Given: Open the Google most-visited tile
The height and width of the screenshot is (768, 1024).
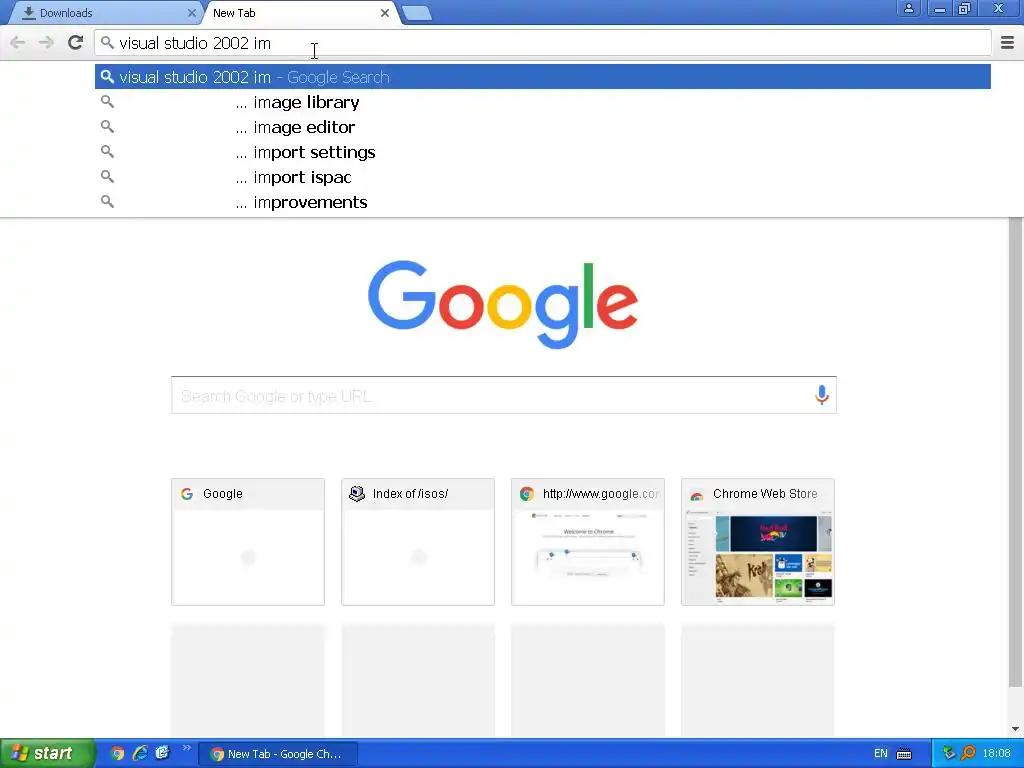Looking at the screenshot, I should point(248,542).
